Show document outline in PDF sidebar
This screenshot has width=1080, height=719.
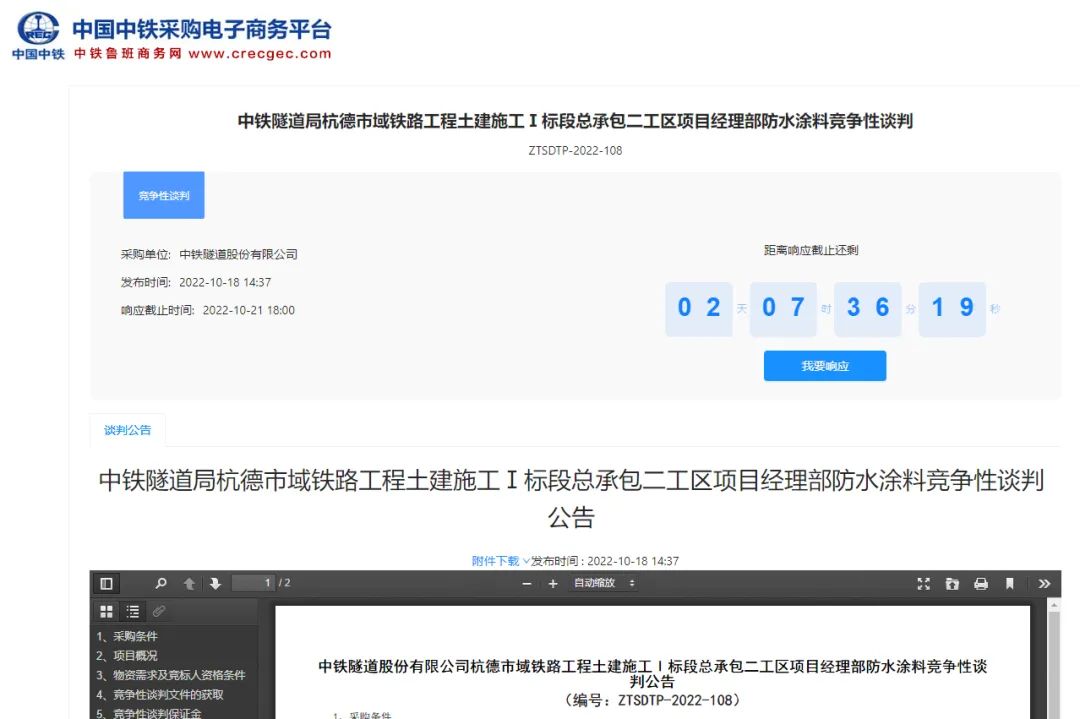(x=133, y=611)
